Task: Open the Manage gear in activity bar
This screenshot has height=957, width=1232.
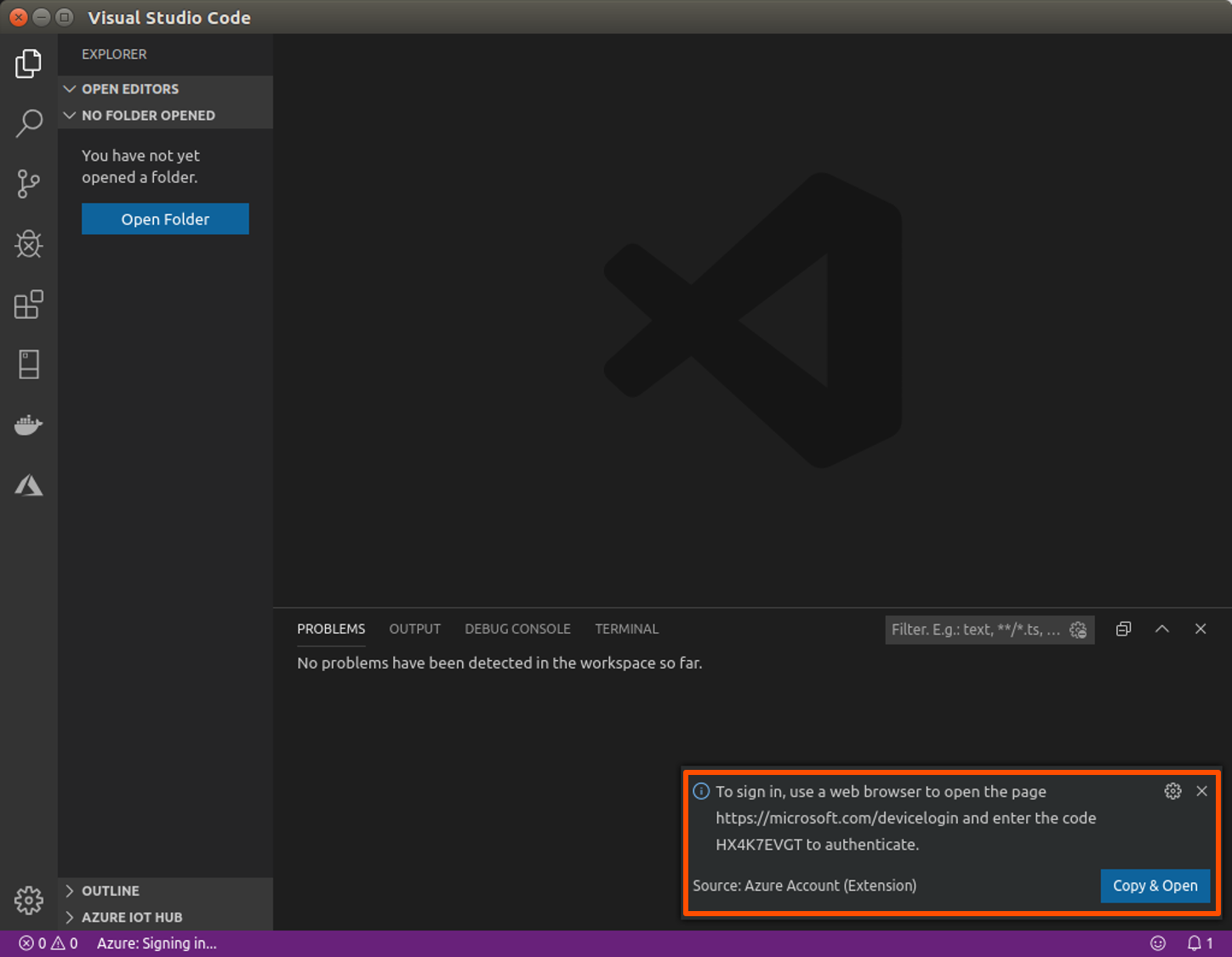Action: 29,900
